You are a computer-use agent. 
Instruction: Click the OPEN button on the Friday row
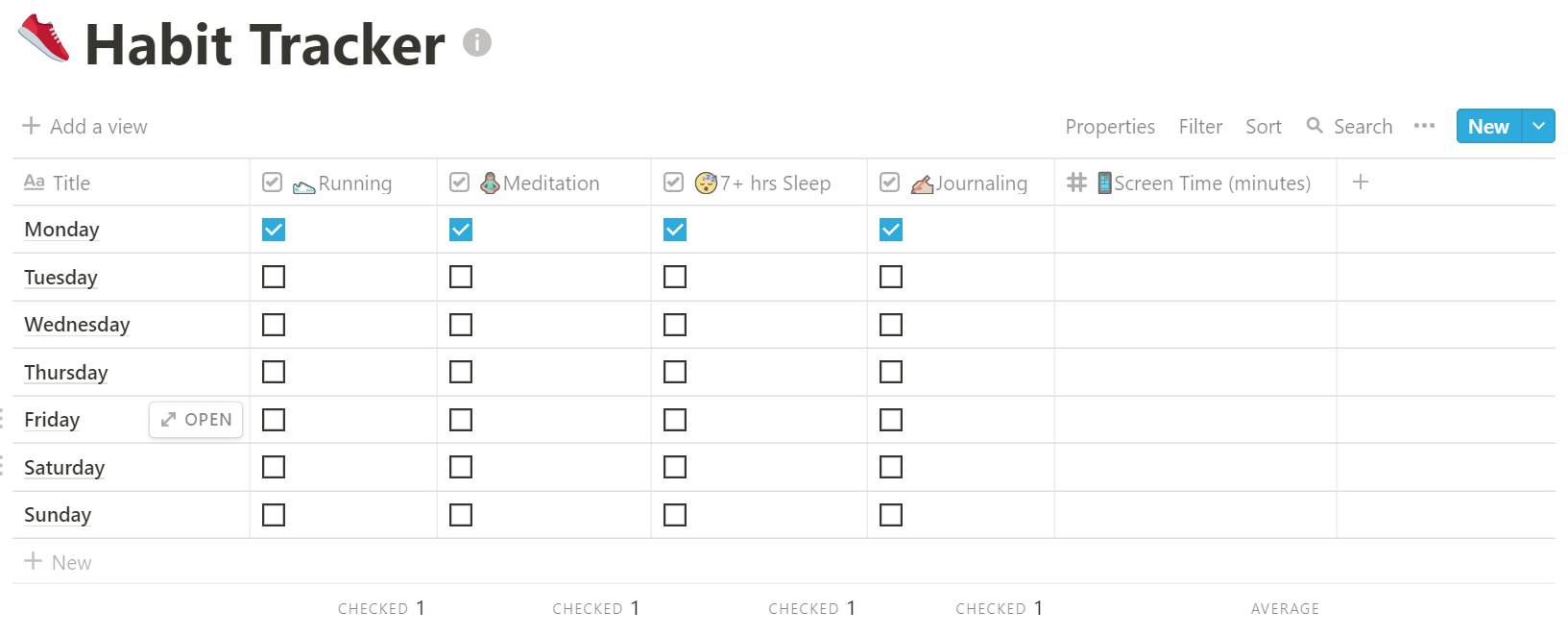coord(196,420)
